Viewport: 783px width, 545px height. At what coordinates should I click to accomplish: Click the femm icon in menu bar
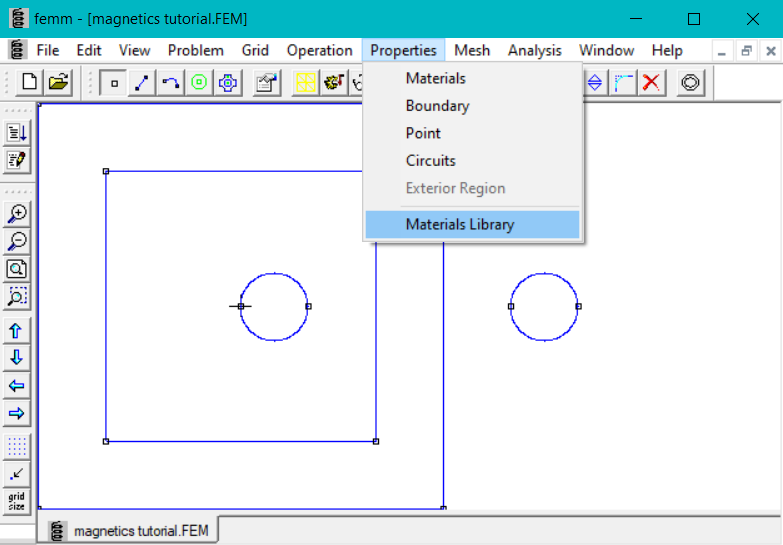pyautogui.click(x=18, y=50)
